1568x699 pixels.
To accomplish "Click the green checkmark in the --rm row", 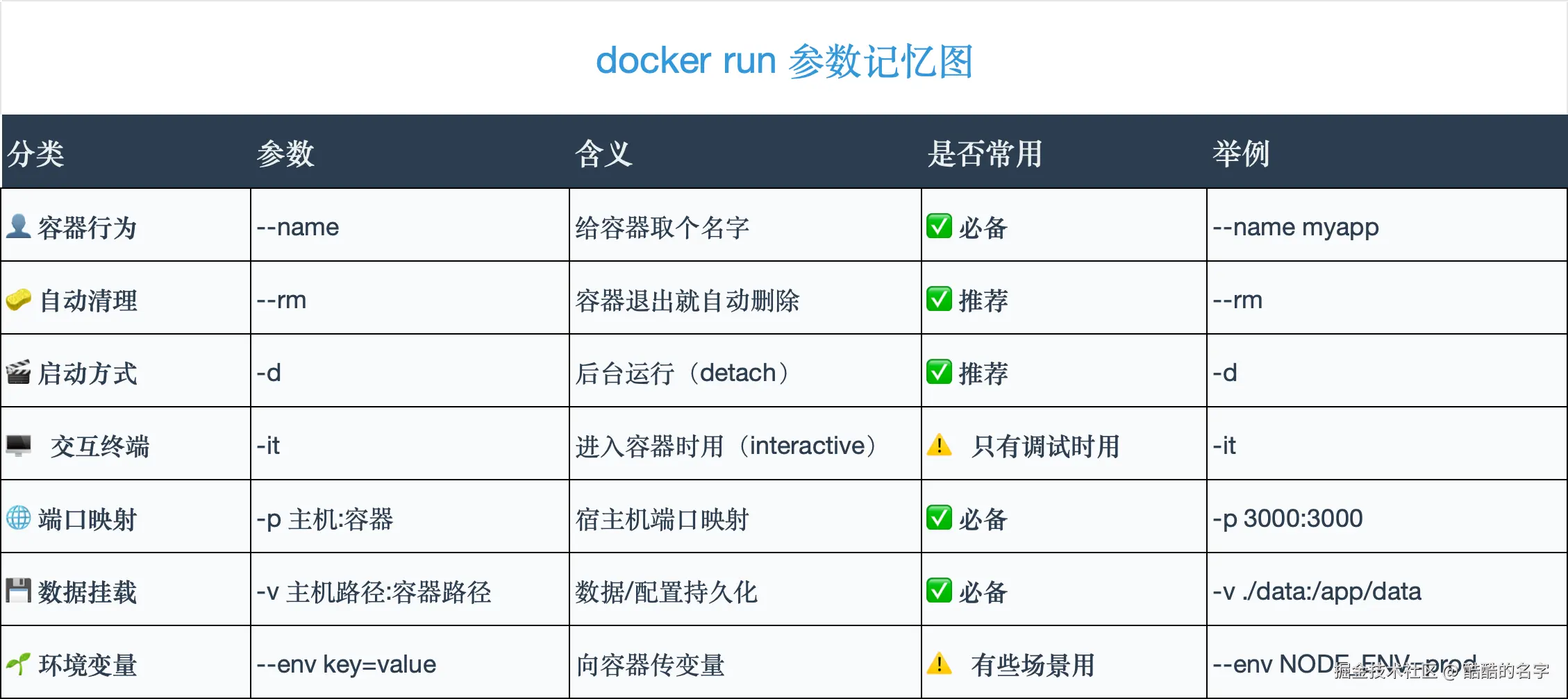I will coord(939,299).
